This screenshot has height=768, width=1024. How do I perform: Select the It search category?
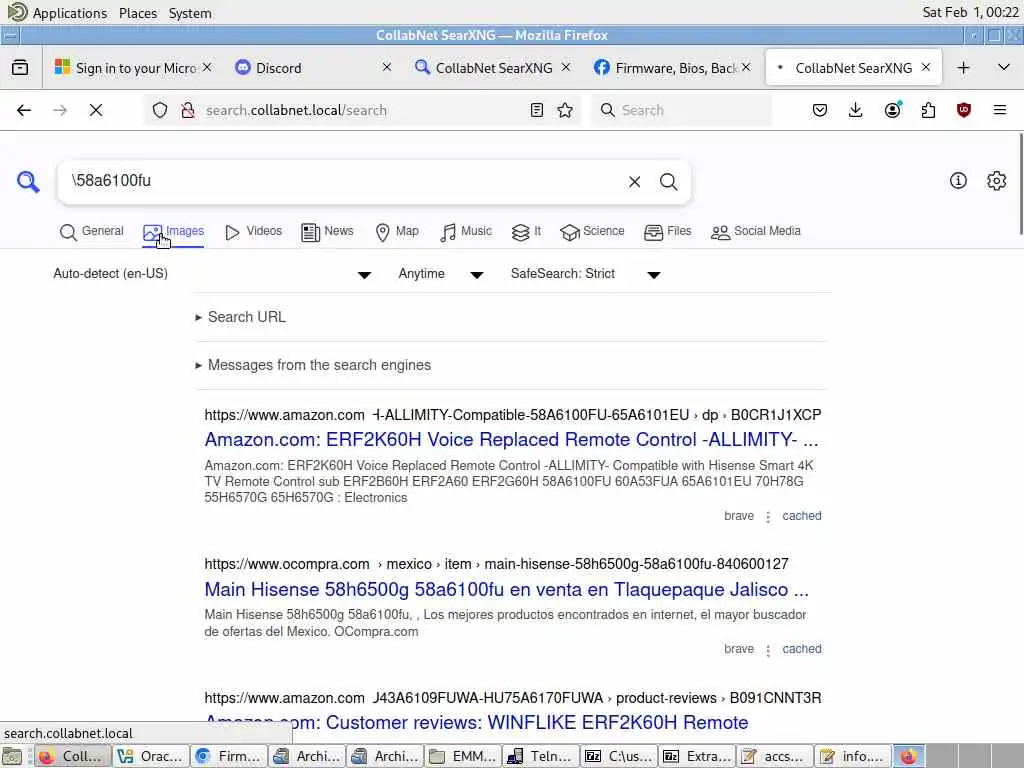coord(526,231)
